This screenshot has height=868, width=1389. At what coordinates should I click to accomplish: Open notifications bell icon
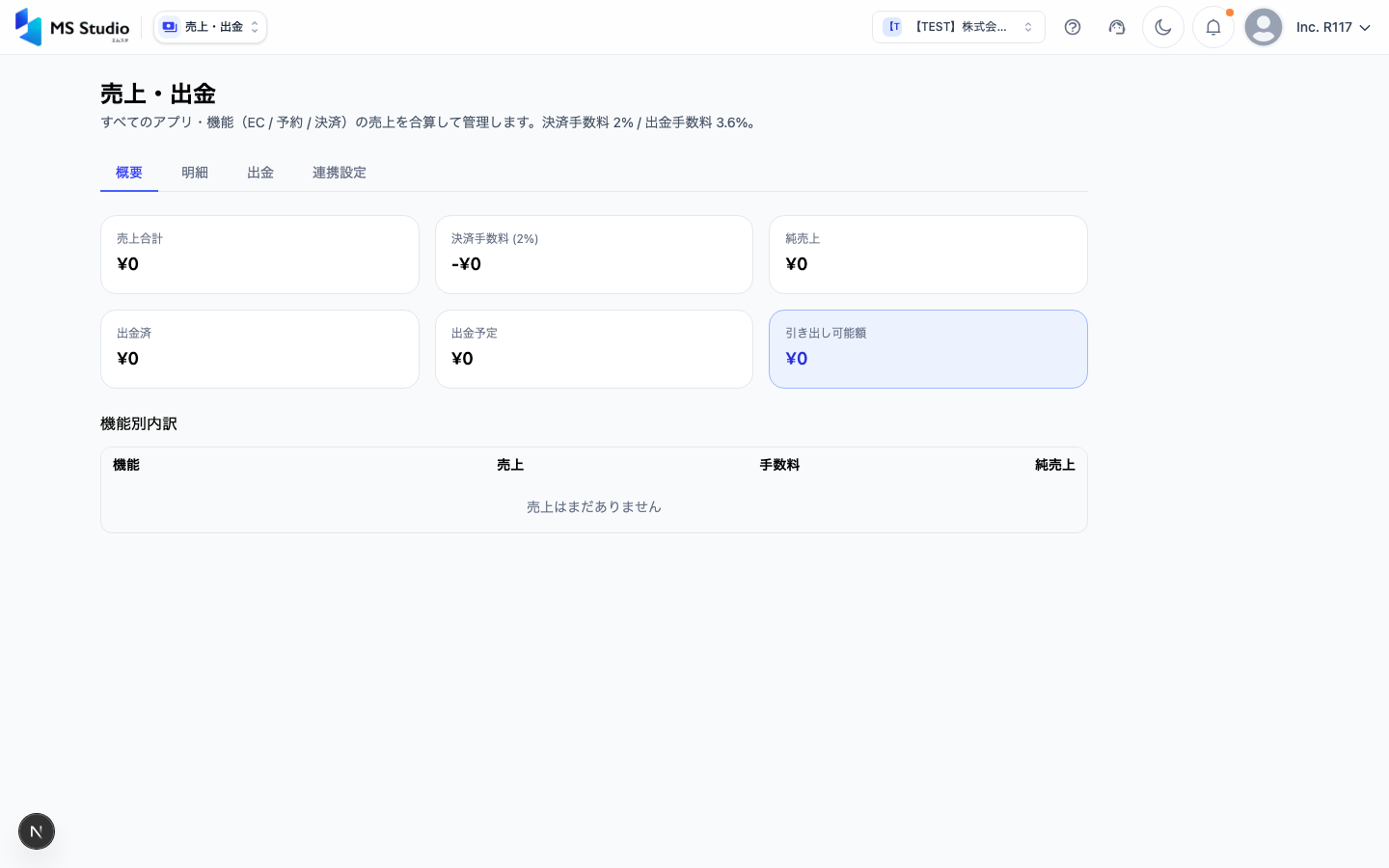(1213, 27)
